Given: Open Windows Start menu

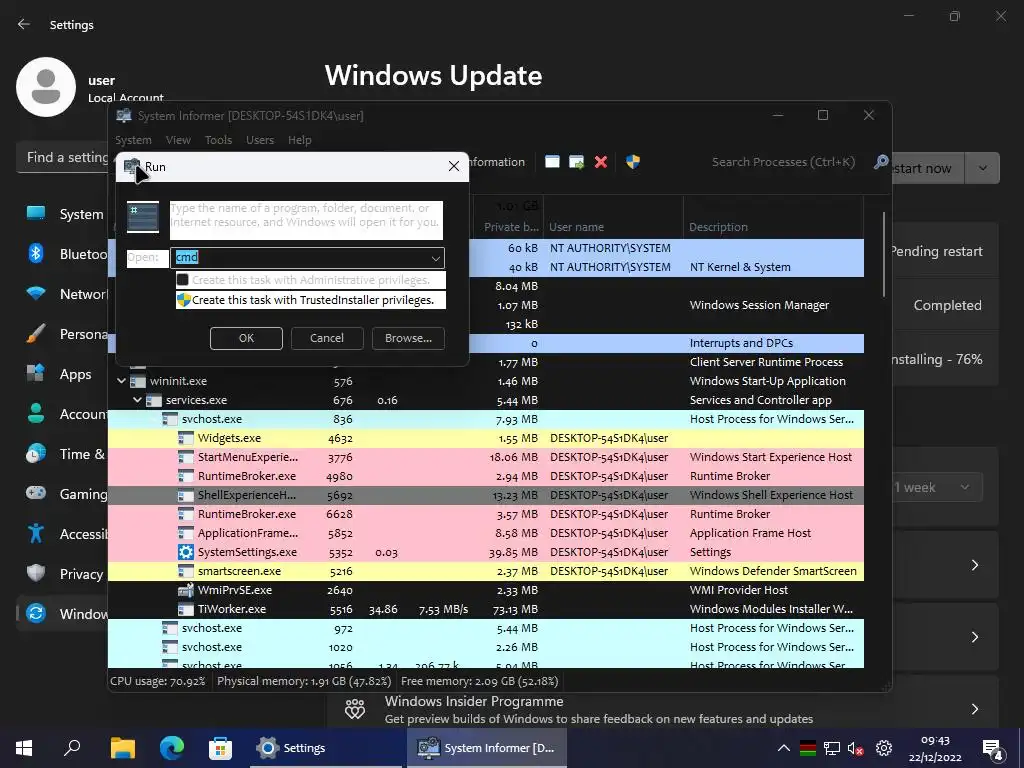Looking at the screenshot, I should (24, 748).
